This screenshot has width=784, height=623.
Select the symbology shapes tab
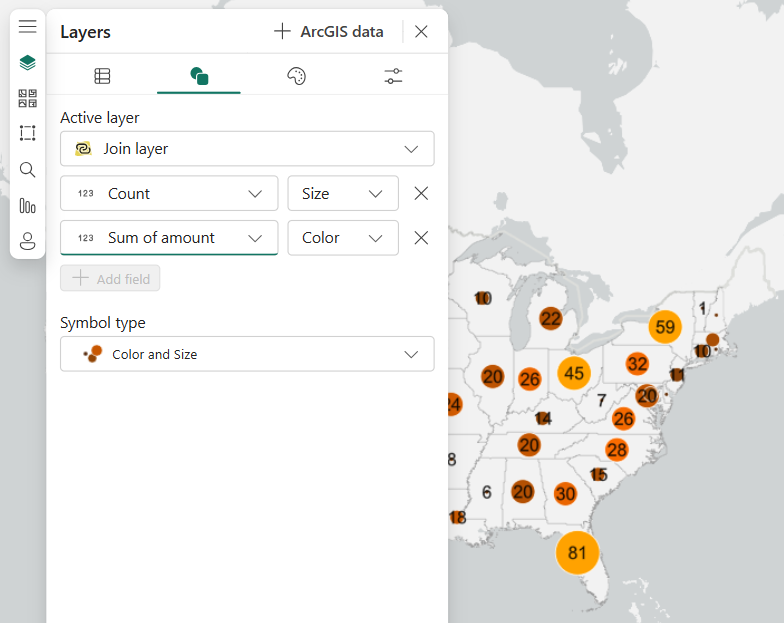199,76
